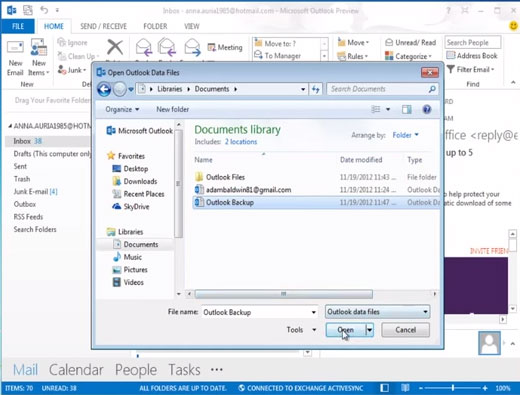Viewport: 520px width, 395px height.
Task: Open Filter Email dropdown
Action: click(471, 69)
